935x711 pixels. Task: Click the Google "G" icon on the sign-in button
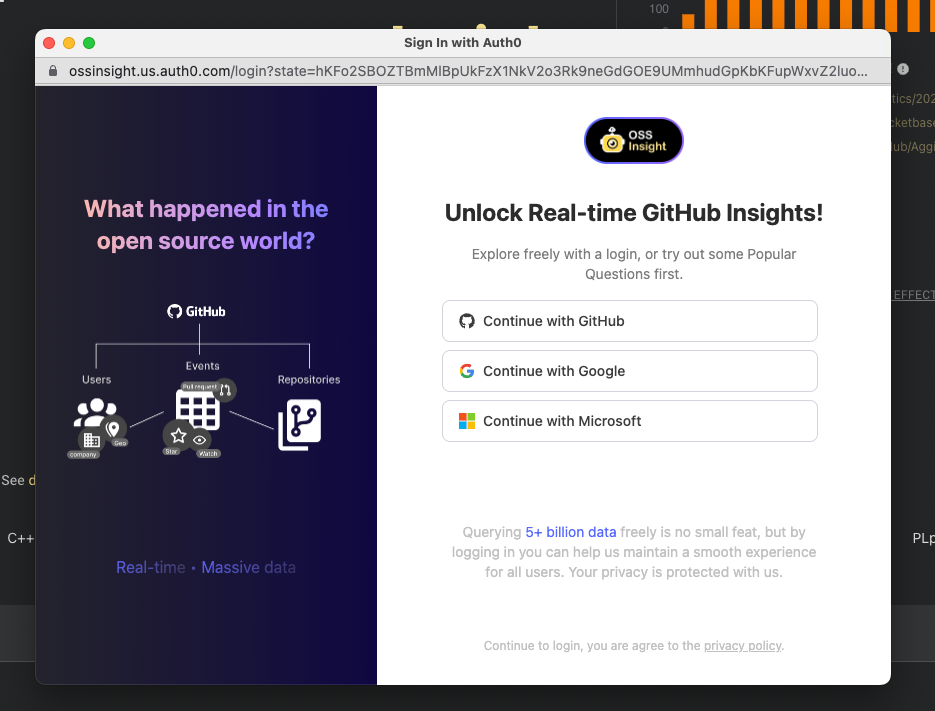[467, 370]
